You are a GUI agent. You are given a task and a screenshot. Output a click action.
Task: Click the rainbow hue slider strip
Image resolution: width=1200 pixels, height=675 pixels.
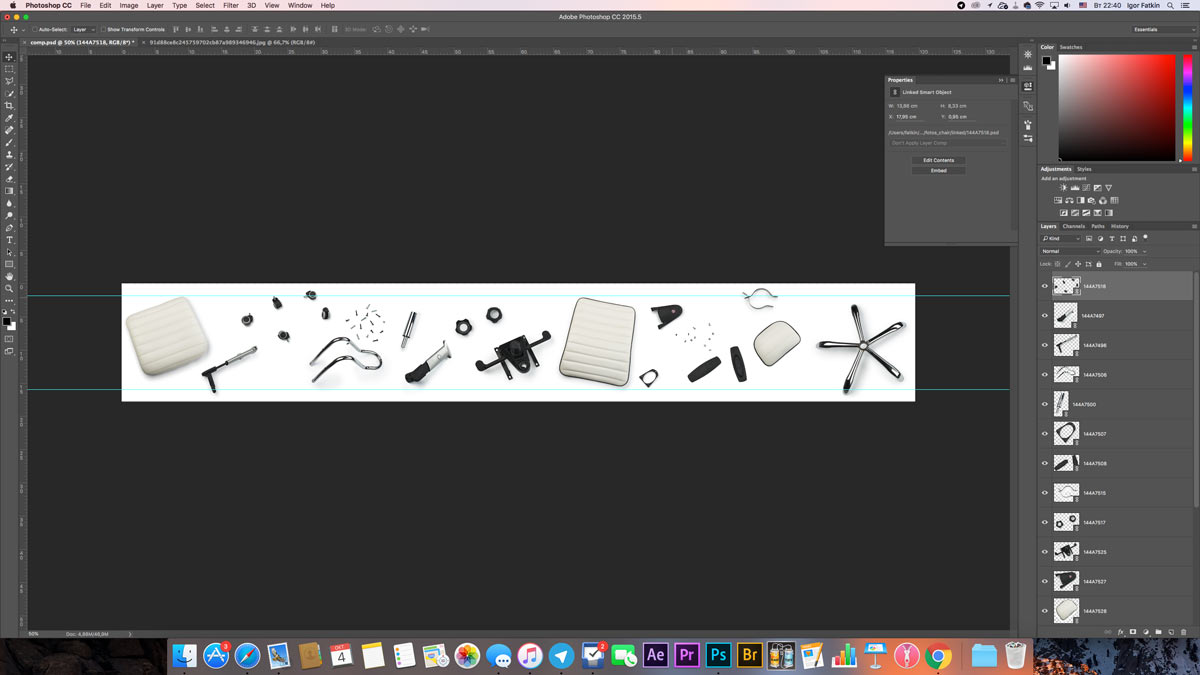click(1187, 107)
